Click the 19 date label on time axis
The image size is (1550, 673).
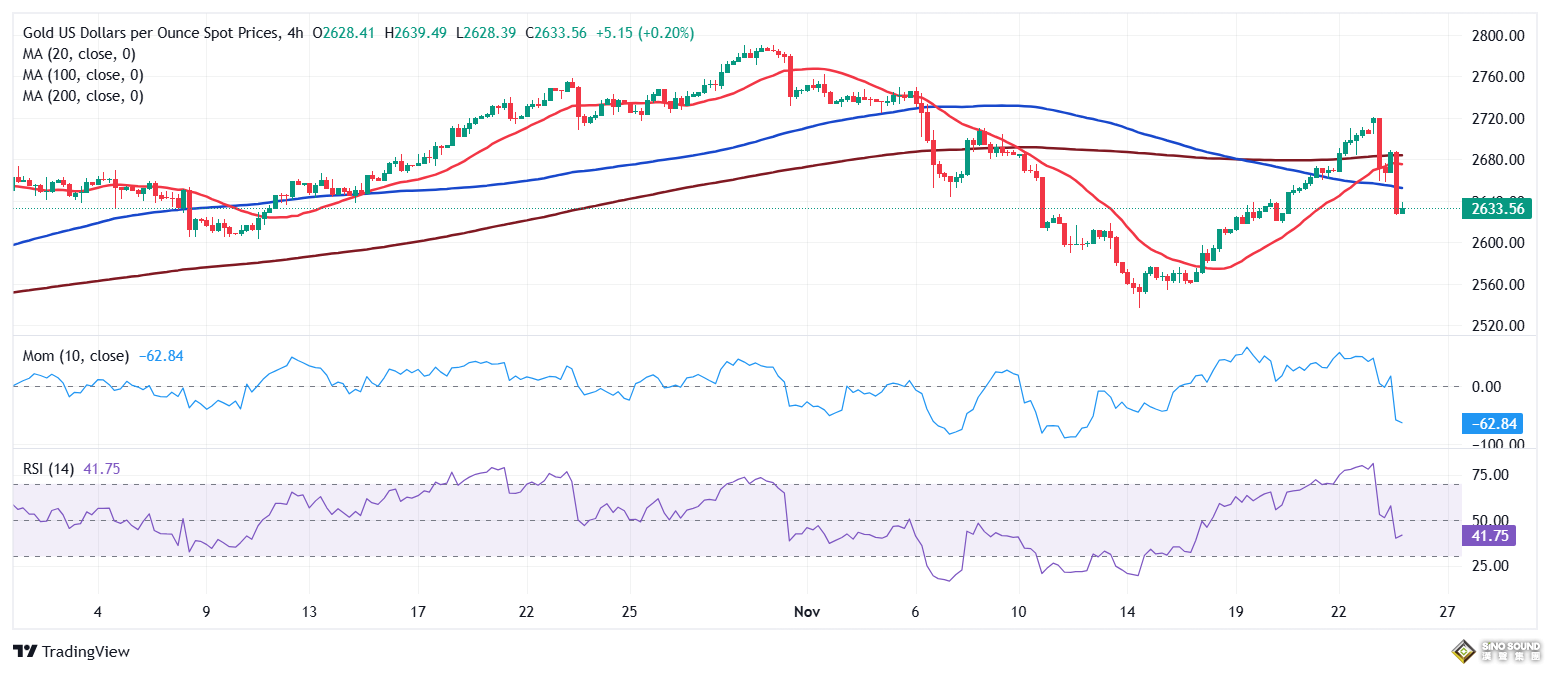tap(1235, 611)
